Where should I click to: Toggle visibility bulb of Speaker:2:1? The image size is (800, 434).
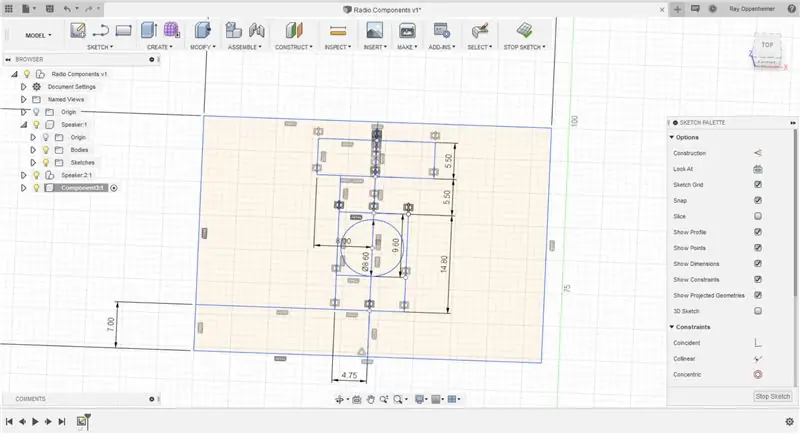(x=36, y=175)
